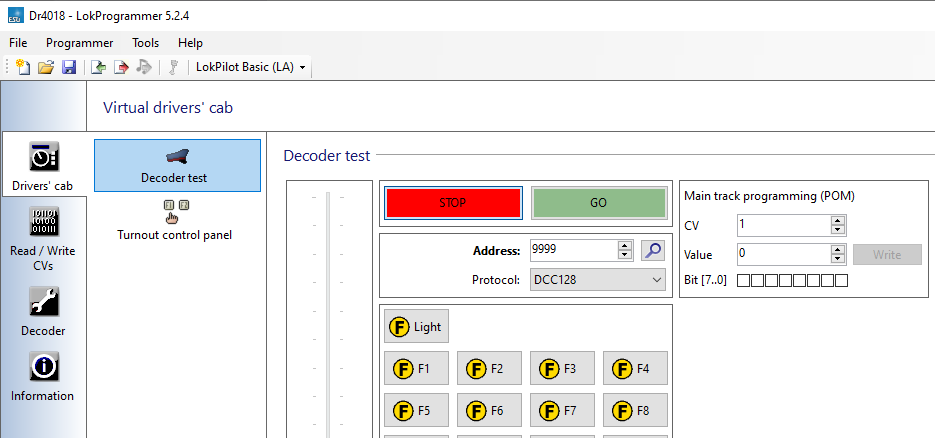The width and height of the screenshot is (935, 438).
Task: Click the Write button in POM panel
Action: [887, 254]
